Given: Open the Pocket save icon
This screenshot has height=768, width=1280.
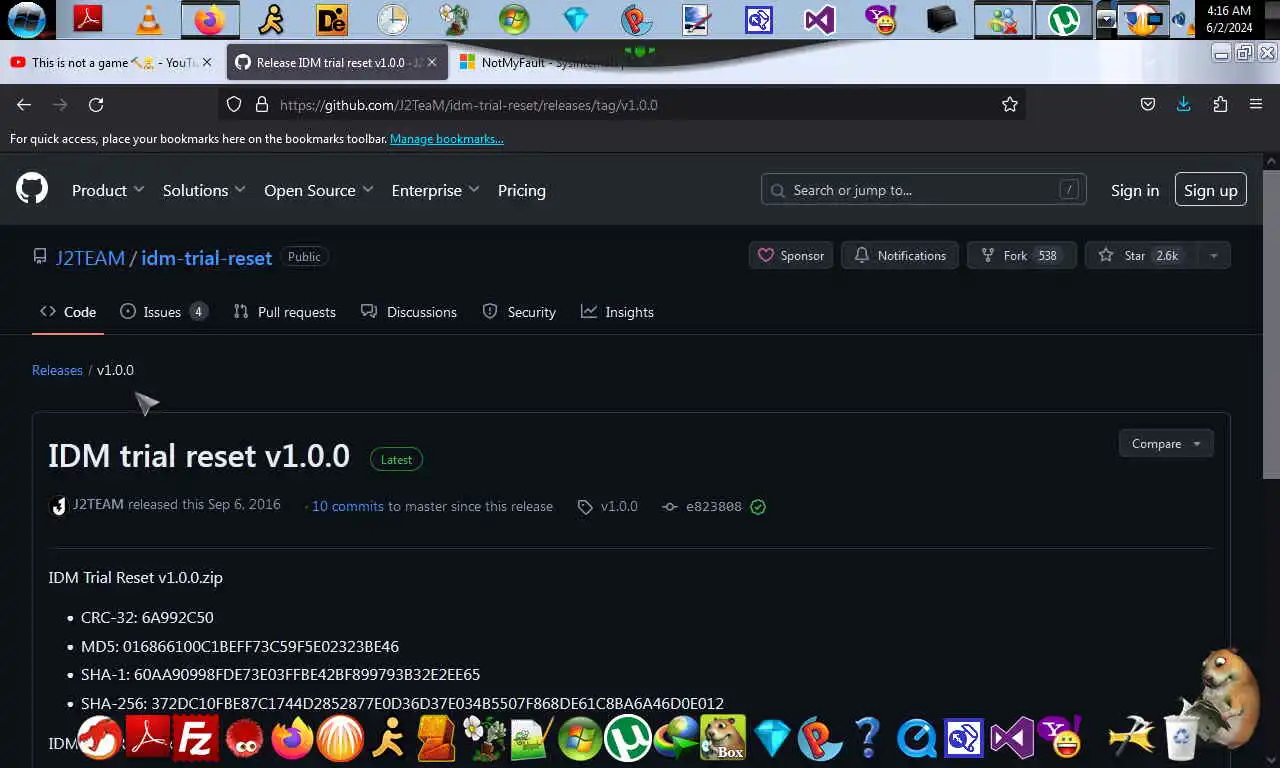Looking at the screenshot, I should click(1148, 104).
